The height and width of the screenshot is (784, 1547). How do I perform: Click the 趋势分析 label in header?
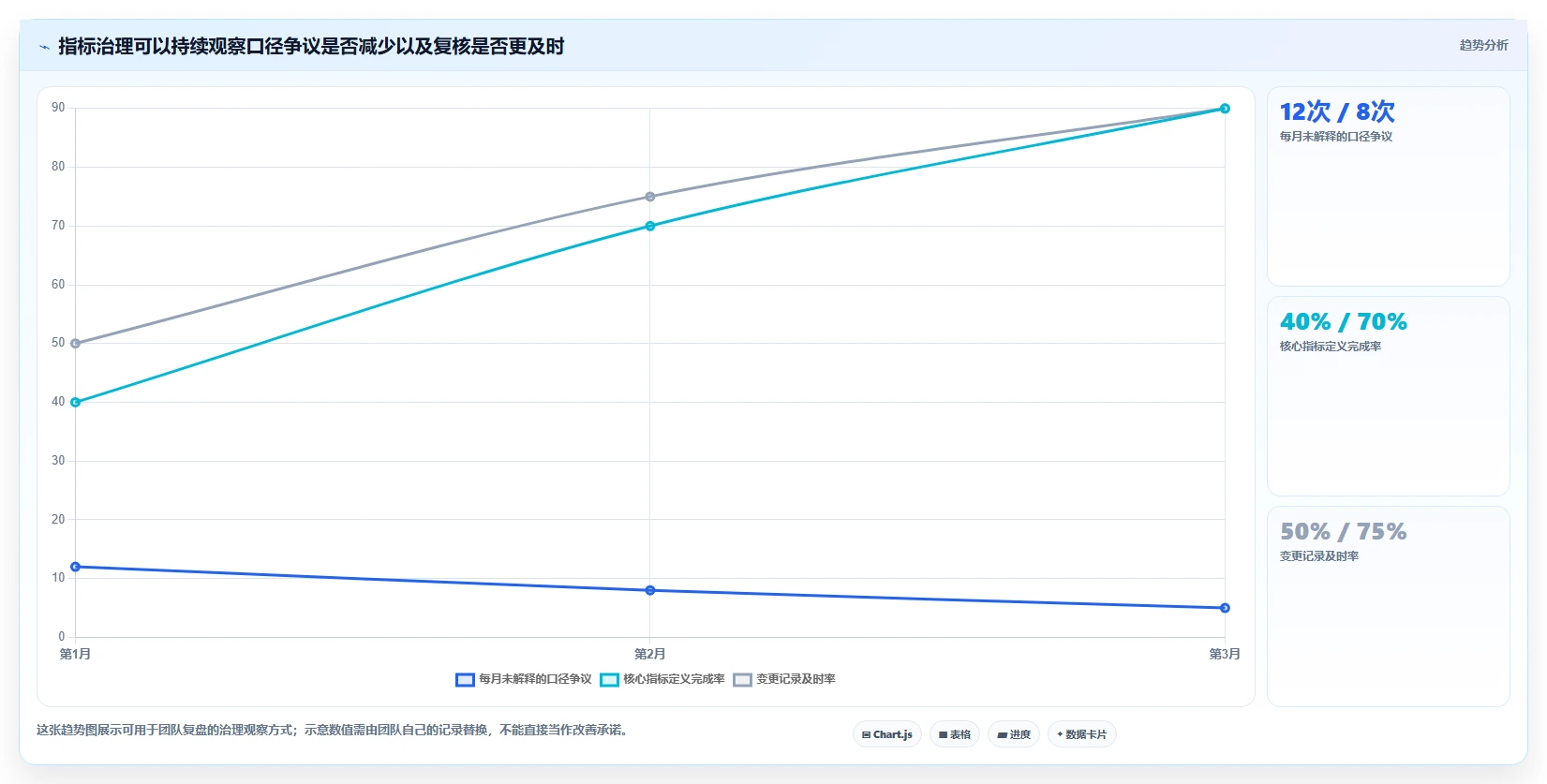pos(1483,45)
